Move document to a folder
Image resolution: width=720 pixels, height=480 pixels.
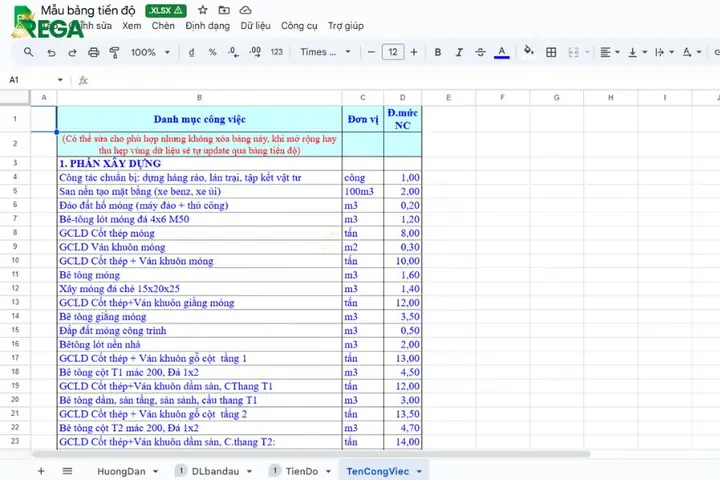[224, 10]
